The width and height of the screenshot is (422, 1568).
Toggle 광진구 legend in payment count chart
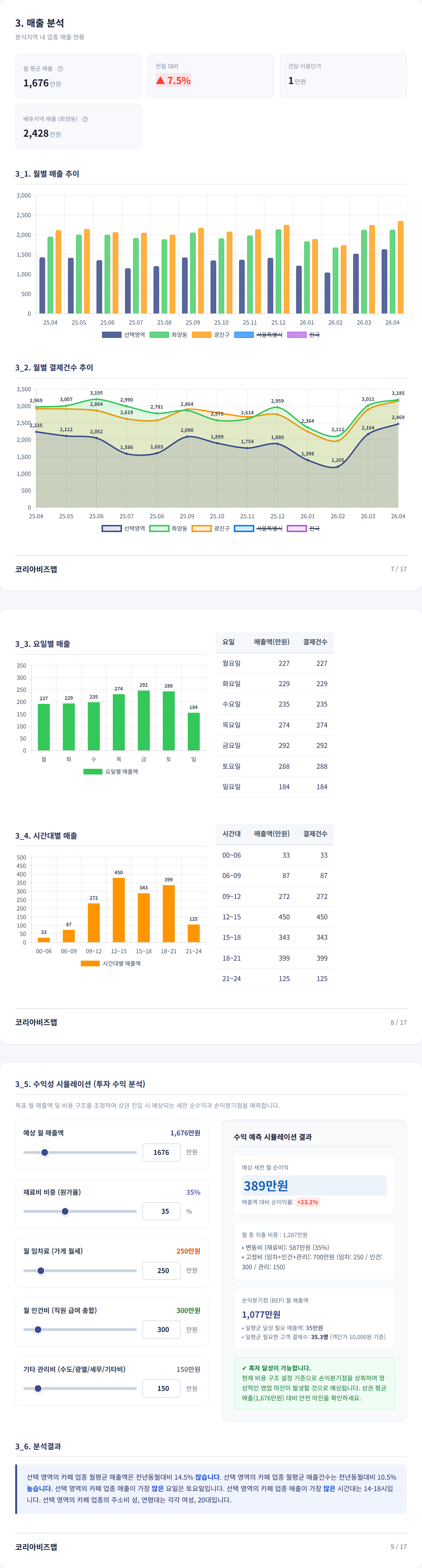(x=211, y=528)
